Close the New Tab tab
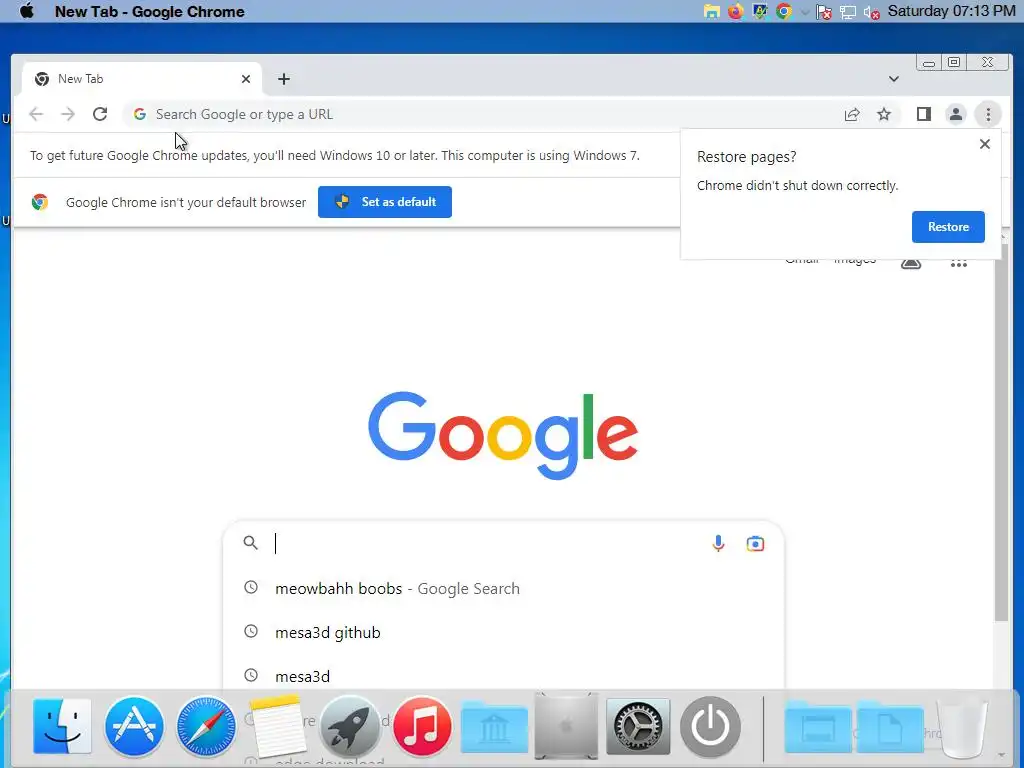The image size is (1024, 768). (246, 79)
